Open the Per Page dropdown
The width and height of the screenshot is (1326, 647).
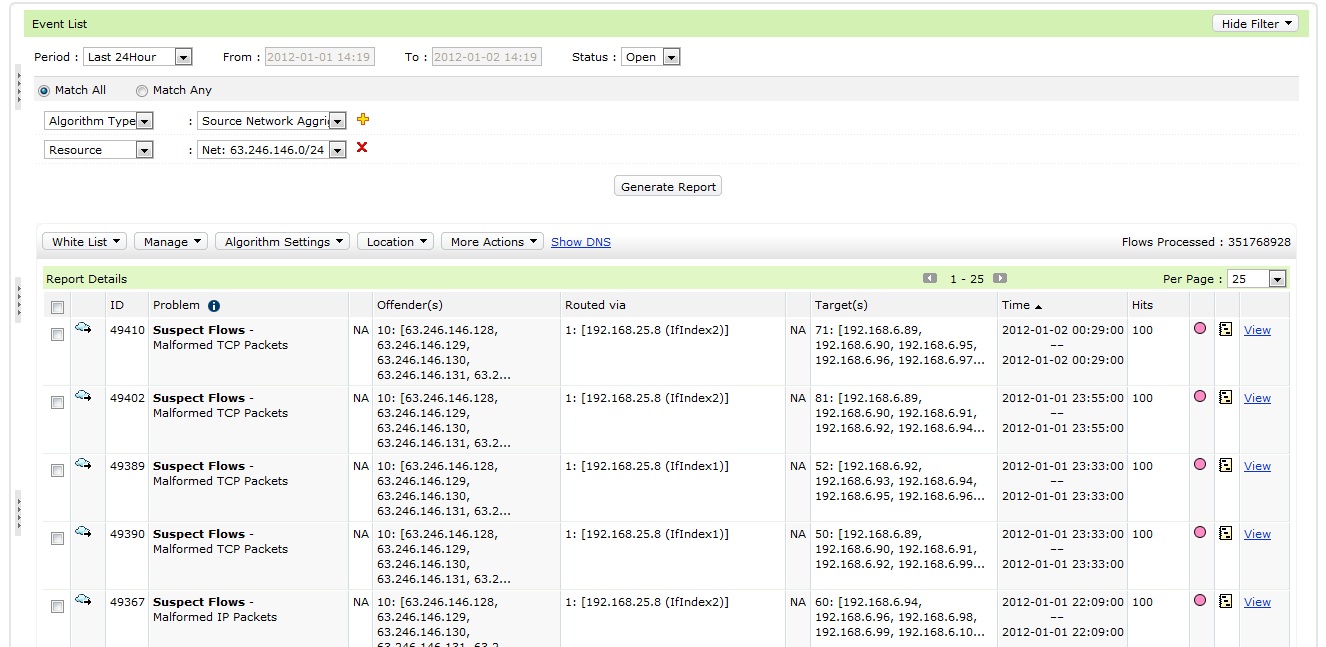pyautogui.click(x=1257, y=279)
